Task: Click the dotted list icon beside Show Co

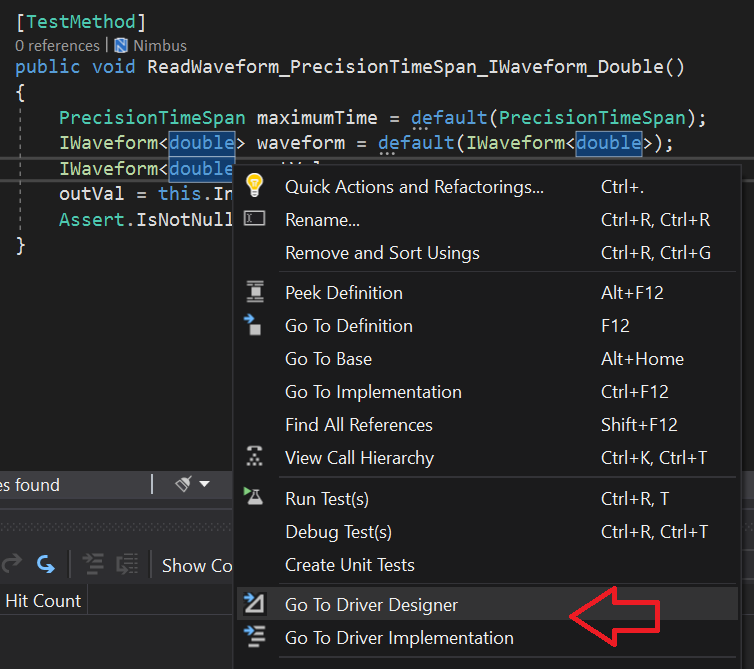Action: coord(127,564)
